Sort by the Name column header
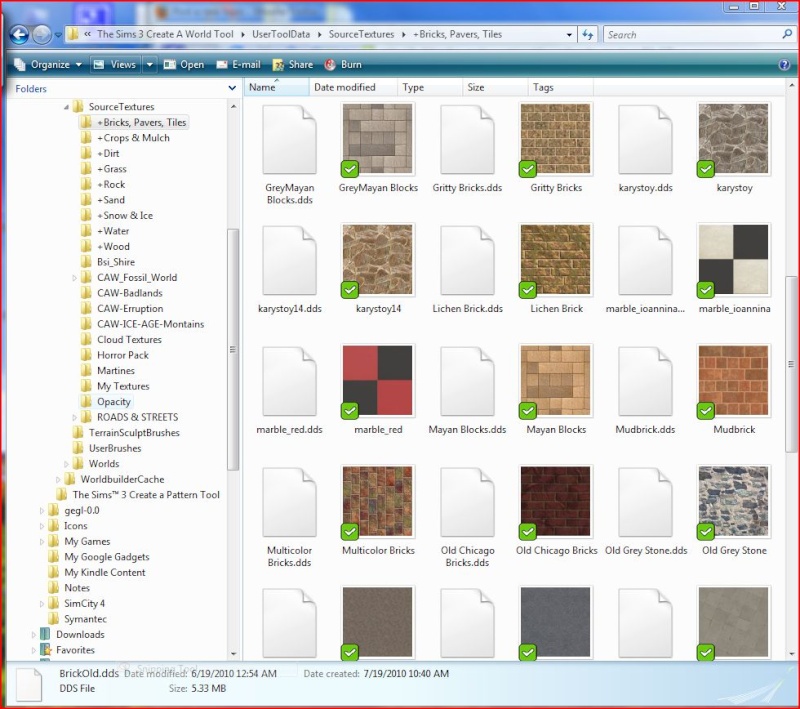 [x=277, y=87]
